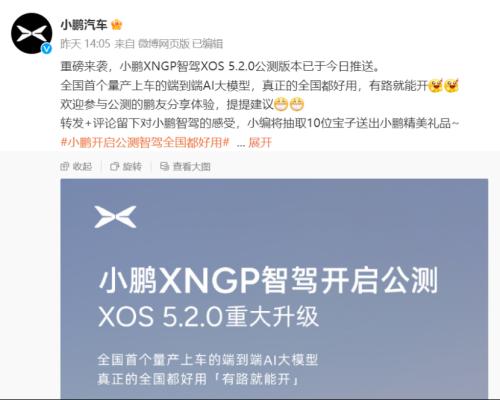Open the 小鹏汽车 profile avatar
The width and height of the screenshot is (500, 400).
(31, 33)
